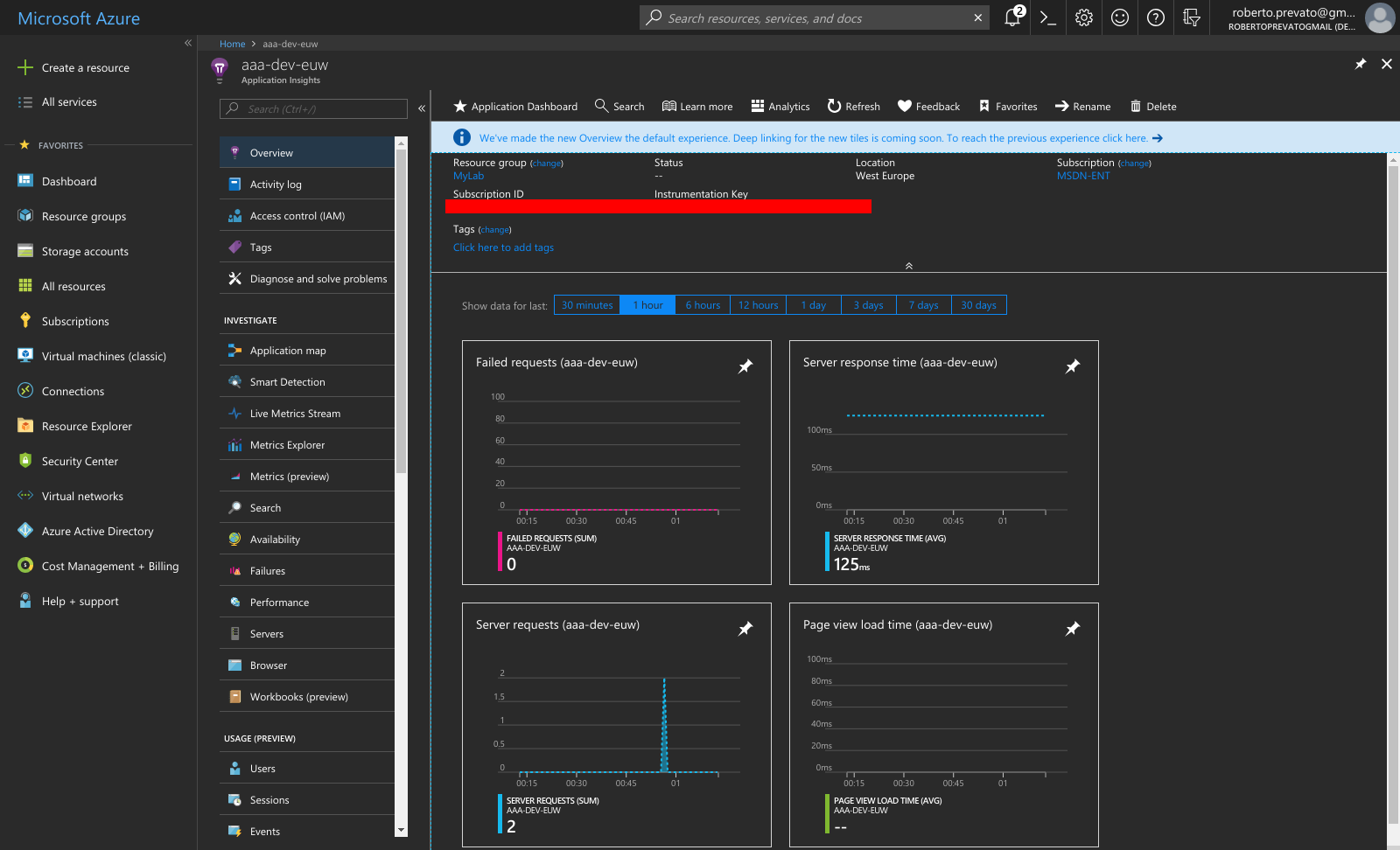Viewport: 1400px width, 850px height.
Task: Pin the Page view load time chart
Action: point(1073,629)
